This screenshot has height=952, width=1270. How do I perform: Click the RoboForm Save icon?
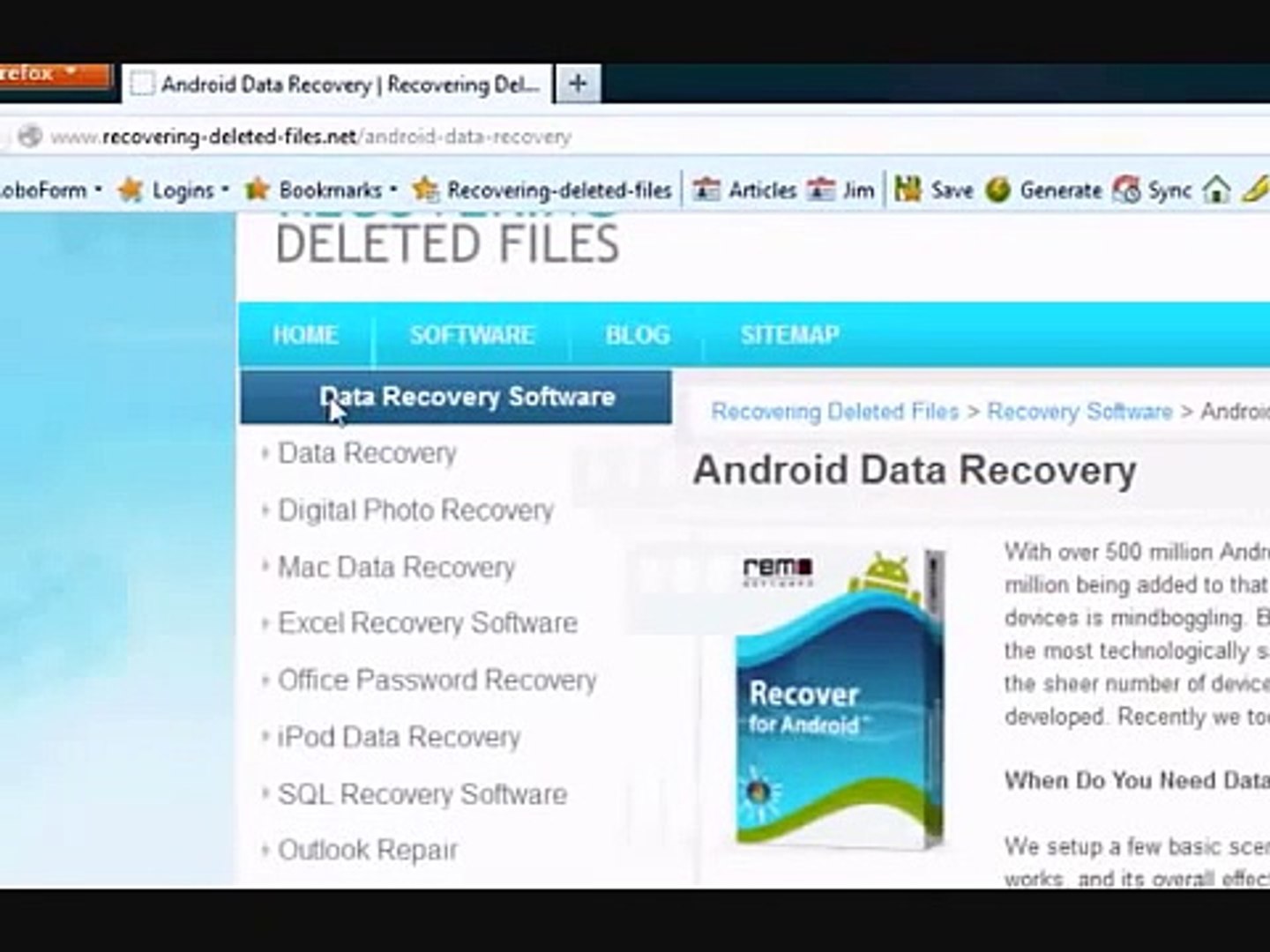(908, 189)
